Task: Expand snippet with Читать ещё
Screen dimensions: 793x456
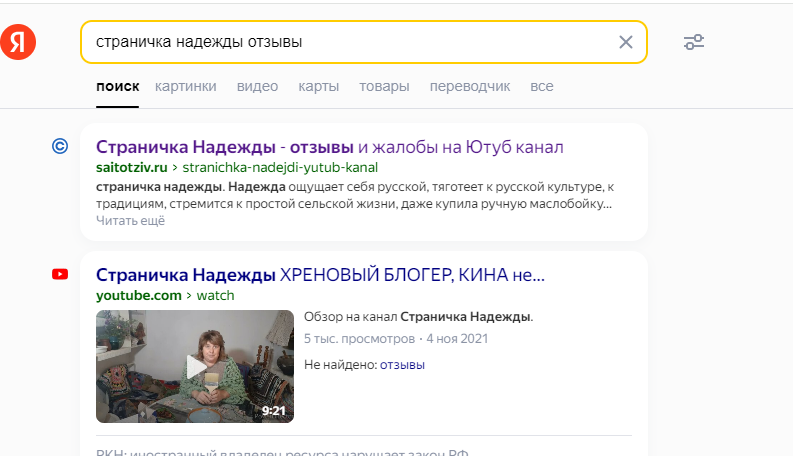Action: pos(130,221)
